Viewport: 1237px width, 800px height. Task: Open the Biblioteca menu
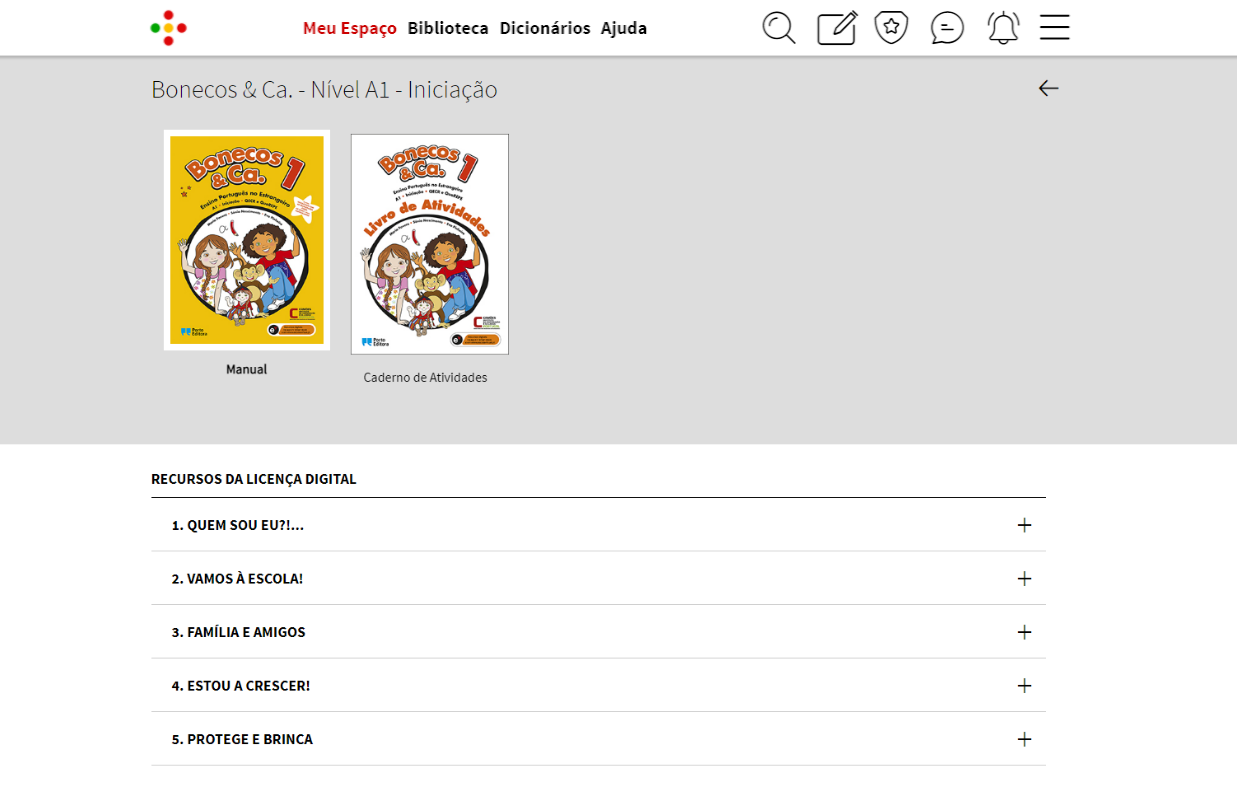click(x=448, y=28)
